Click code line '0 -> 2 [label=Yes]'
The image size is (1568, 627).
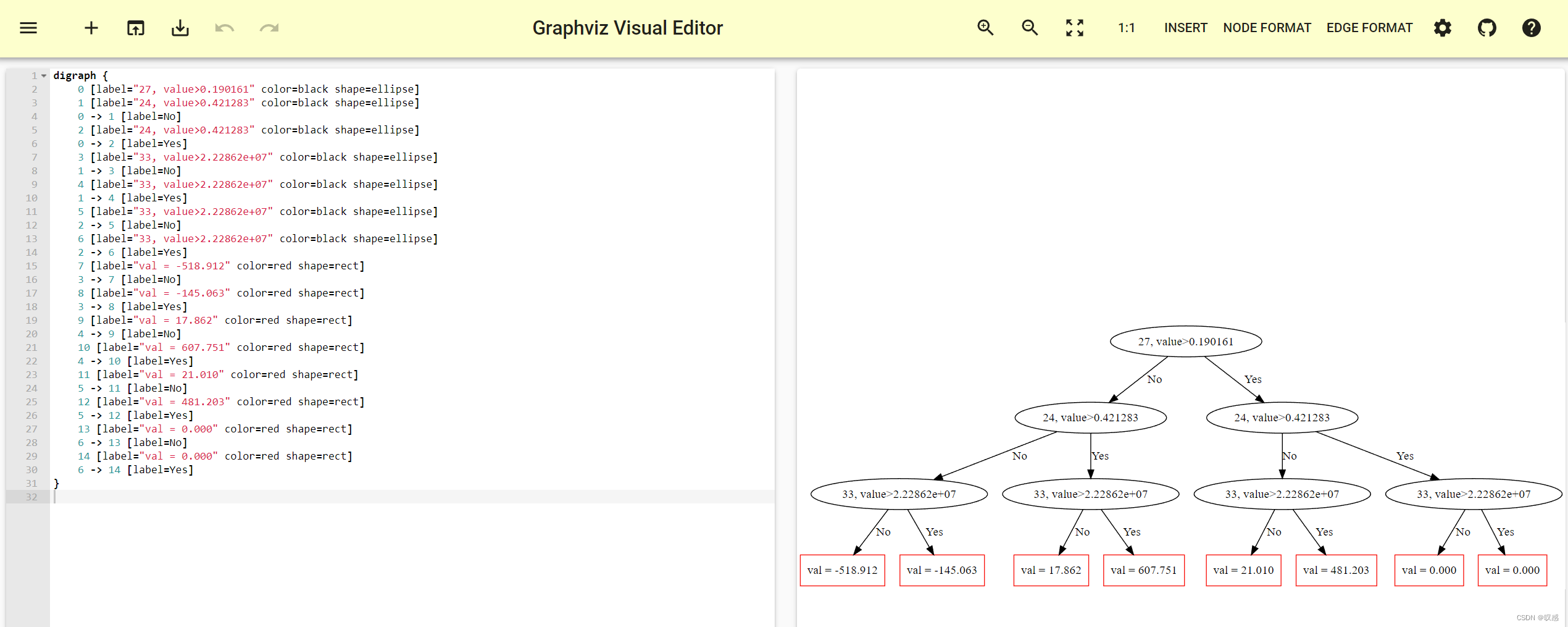133,143
